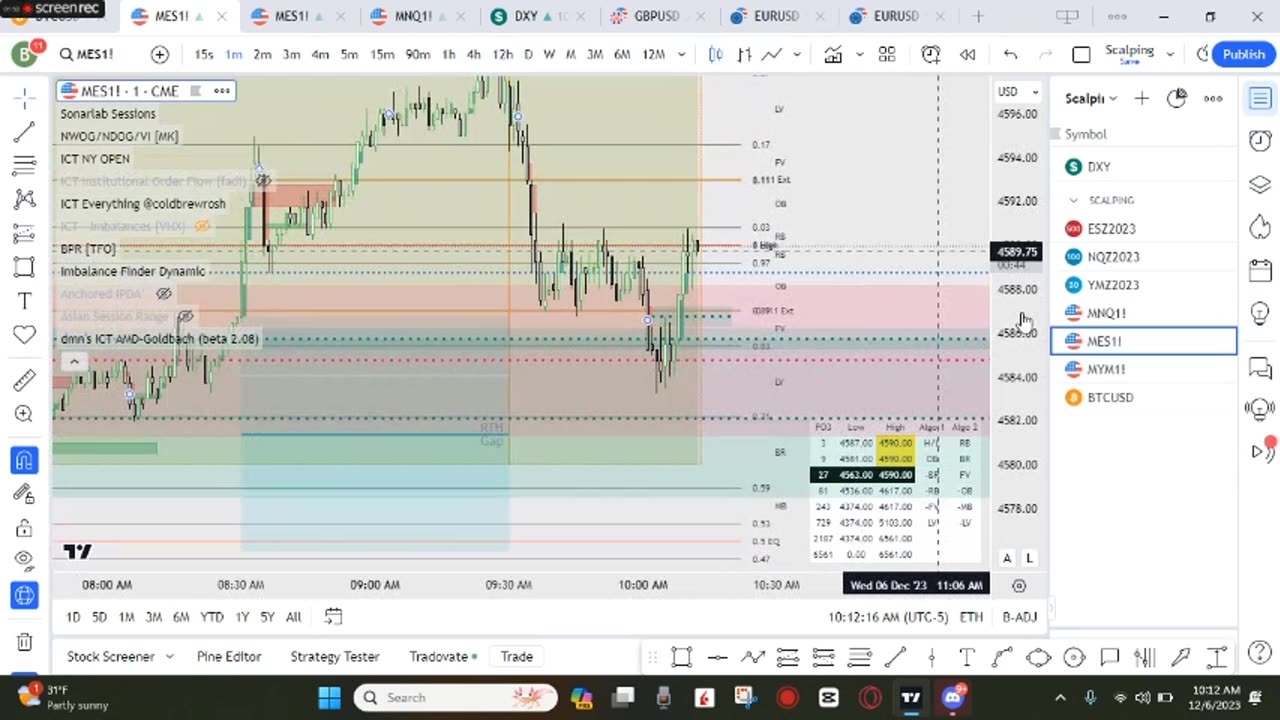Viewport: 1280px width, 720px height.
Task: Select the trend line drawing tool
Action: (25, 132)
